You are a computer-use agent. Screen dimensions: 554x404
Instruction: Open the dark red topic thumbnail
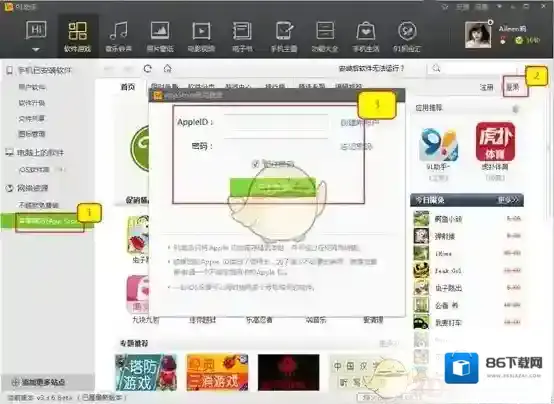(x=289, y=373)
